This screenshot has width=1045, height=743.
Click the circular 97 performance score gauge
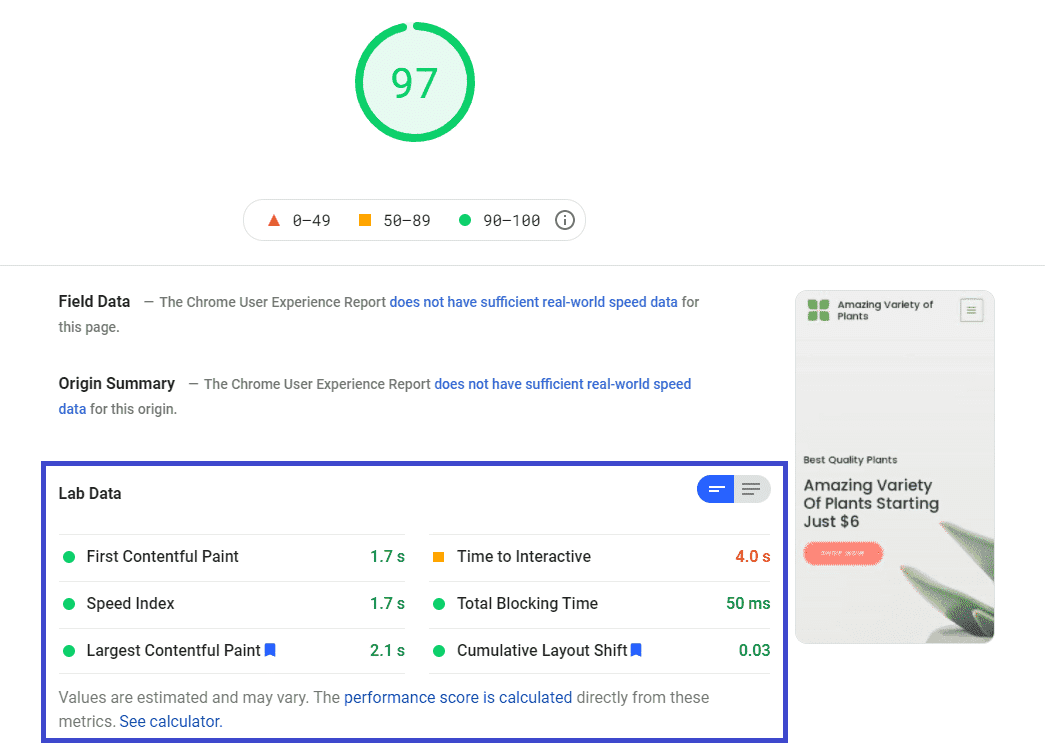click(x=415, y=83)
